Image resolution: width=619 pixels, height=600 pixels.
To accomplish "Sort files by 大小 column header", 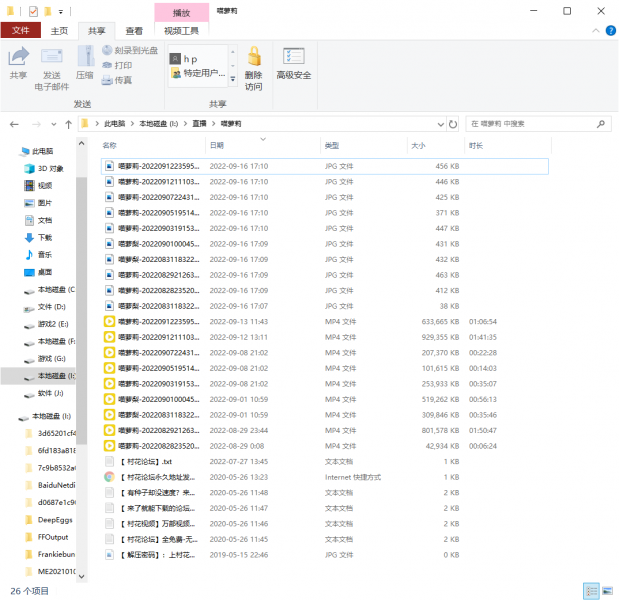I will [418, 146].
